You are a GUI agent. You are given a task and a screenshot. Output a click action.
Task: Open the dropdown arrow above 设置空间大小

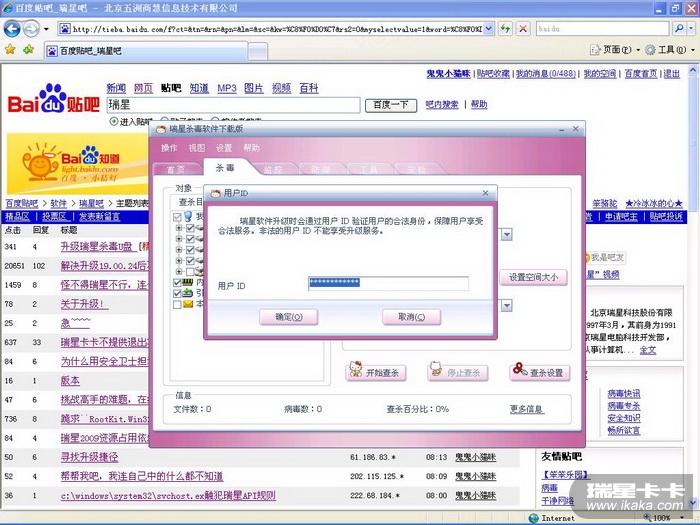pyautogui.click(x=506, y=234)
